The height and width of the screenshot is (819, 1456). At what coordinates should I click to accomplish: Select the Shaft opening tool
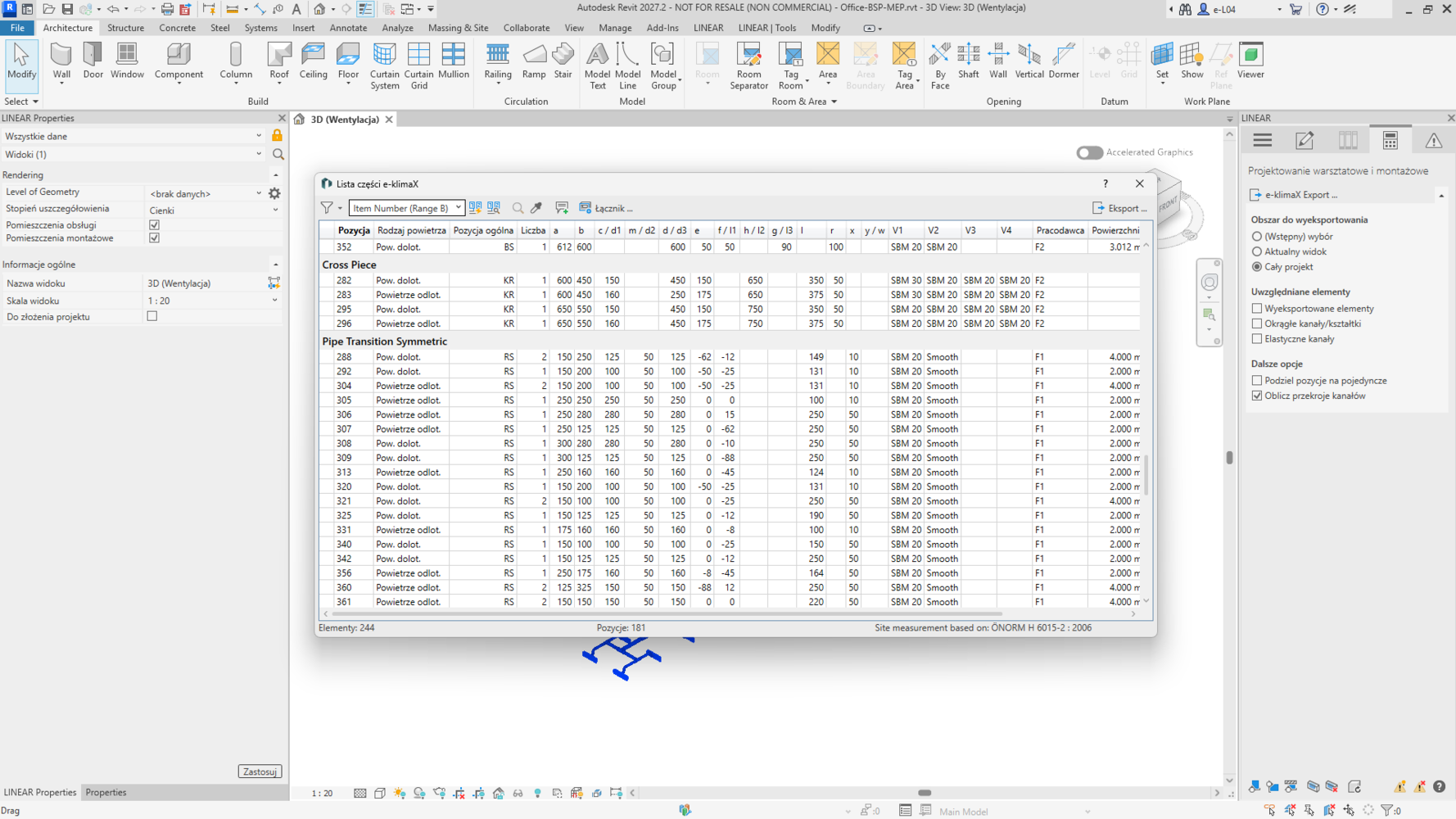coord(968,61)
